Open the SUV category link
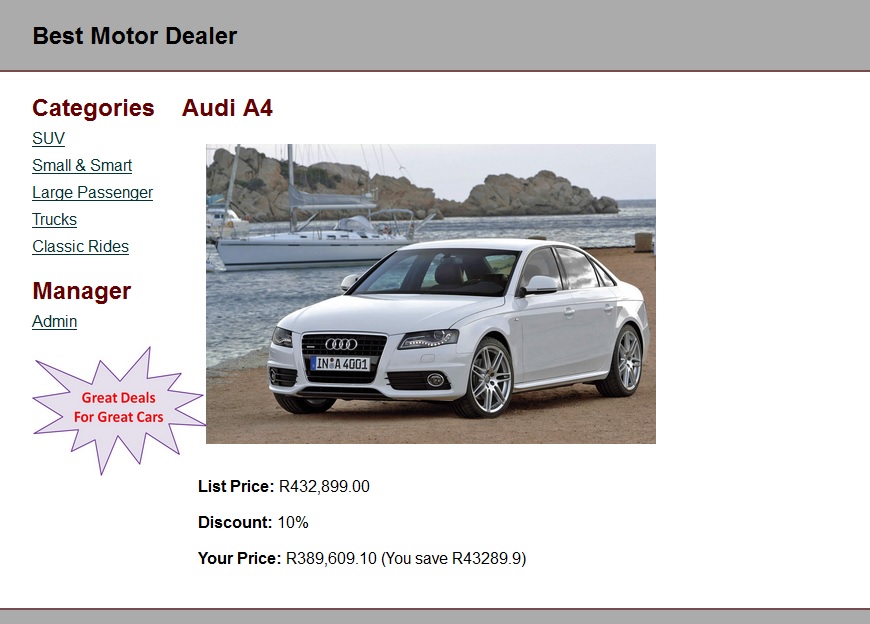Viewport: 870px width, 624px height. click(48, 138)
